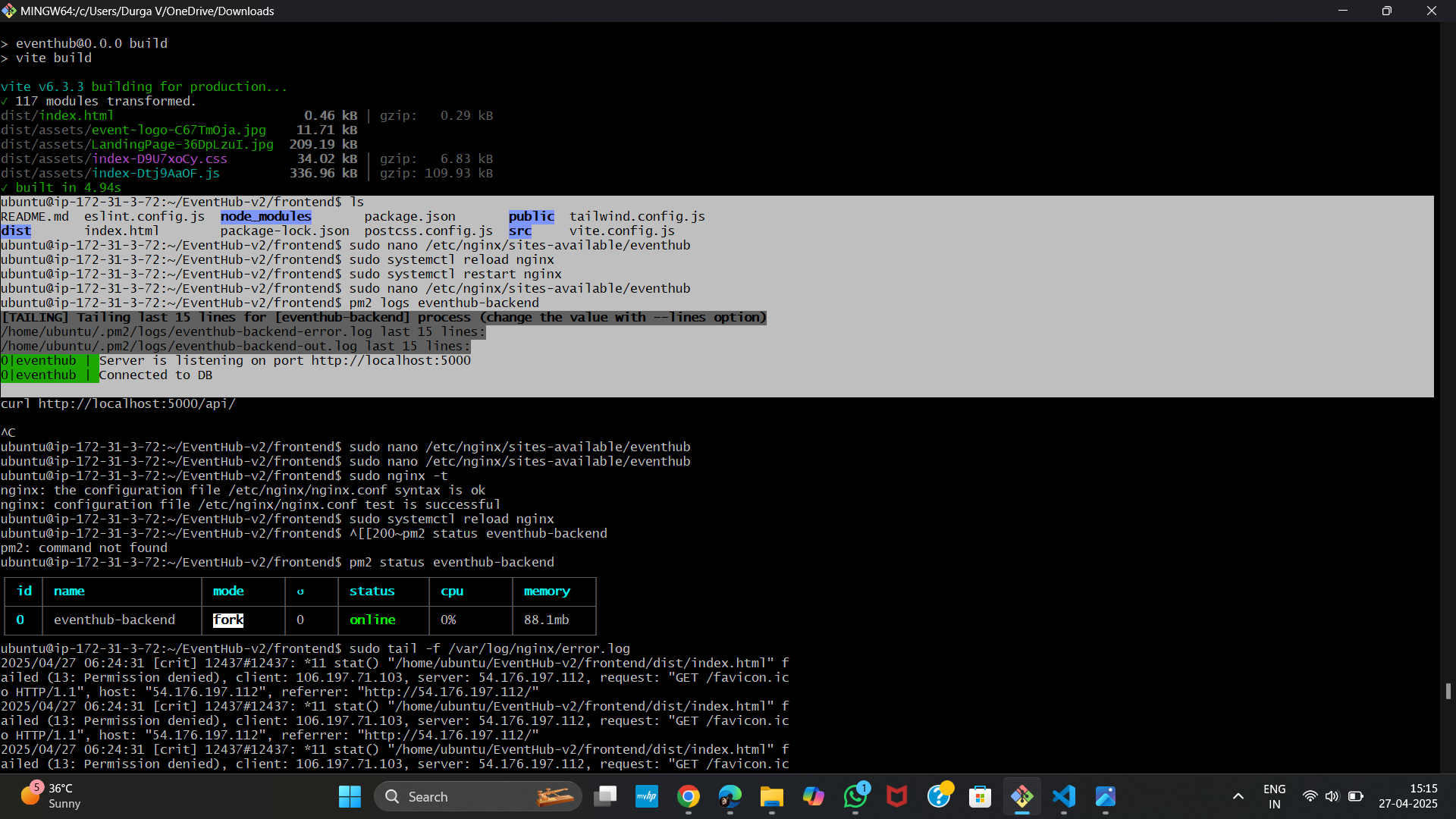Click the taskbar Search box

[478, 796]
